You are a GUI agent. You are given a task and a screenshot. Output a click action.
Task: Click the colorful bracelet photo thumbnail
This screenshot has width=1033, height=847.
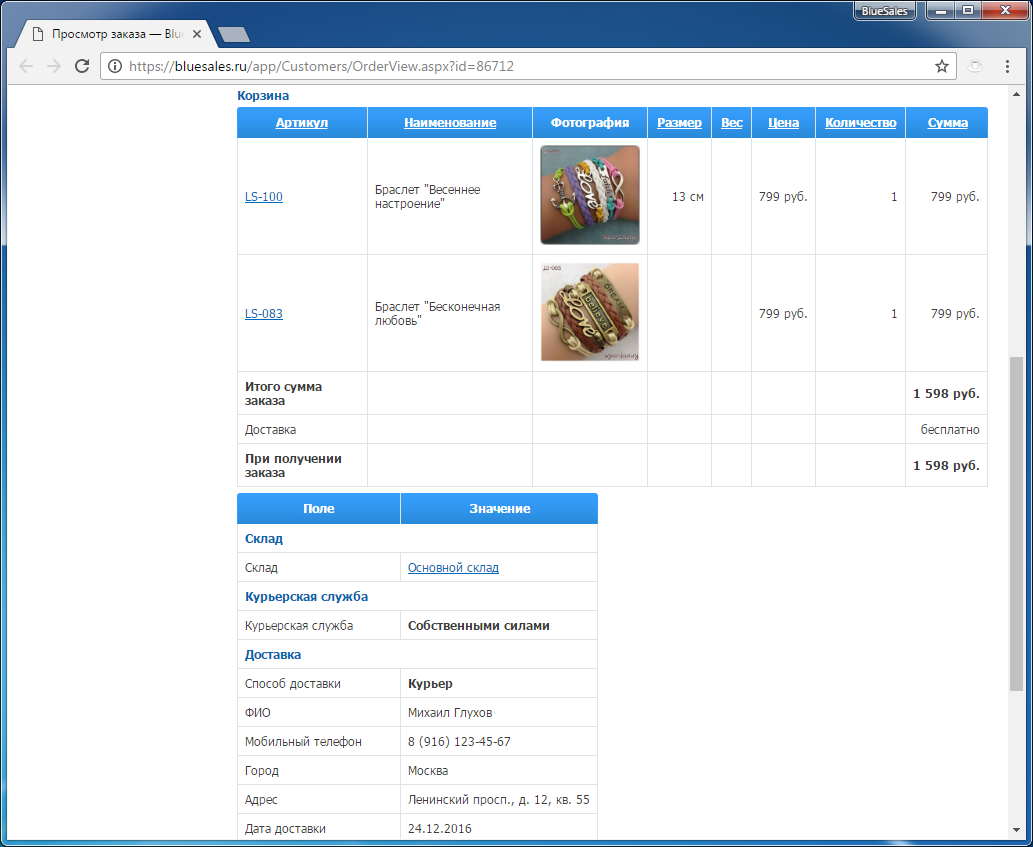point(590,195)
